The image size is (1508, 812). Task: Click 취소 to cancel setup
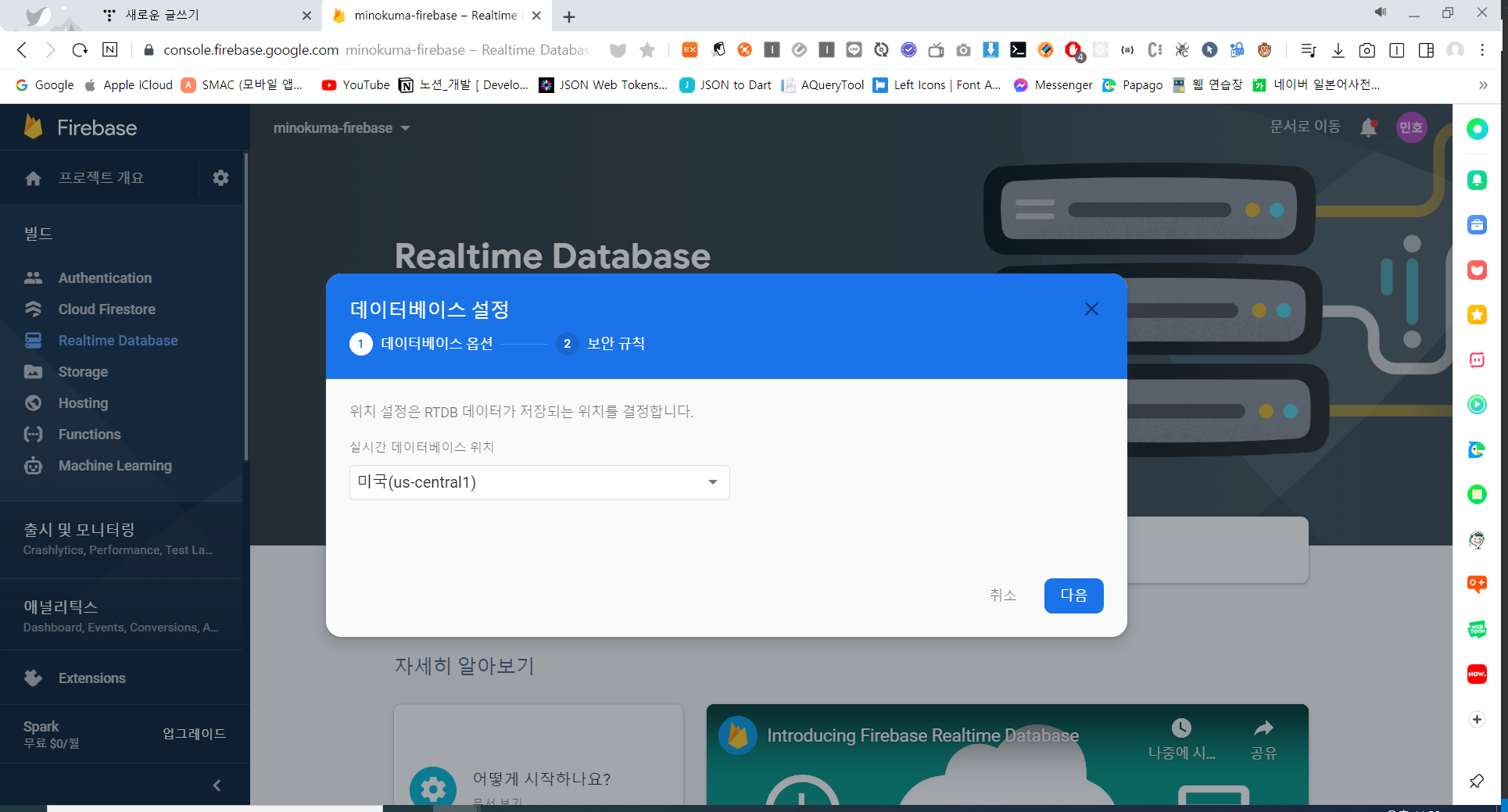point(1002,596)
